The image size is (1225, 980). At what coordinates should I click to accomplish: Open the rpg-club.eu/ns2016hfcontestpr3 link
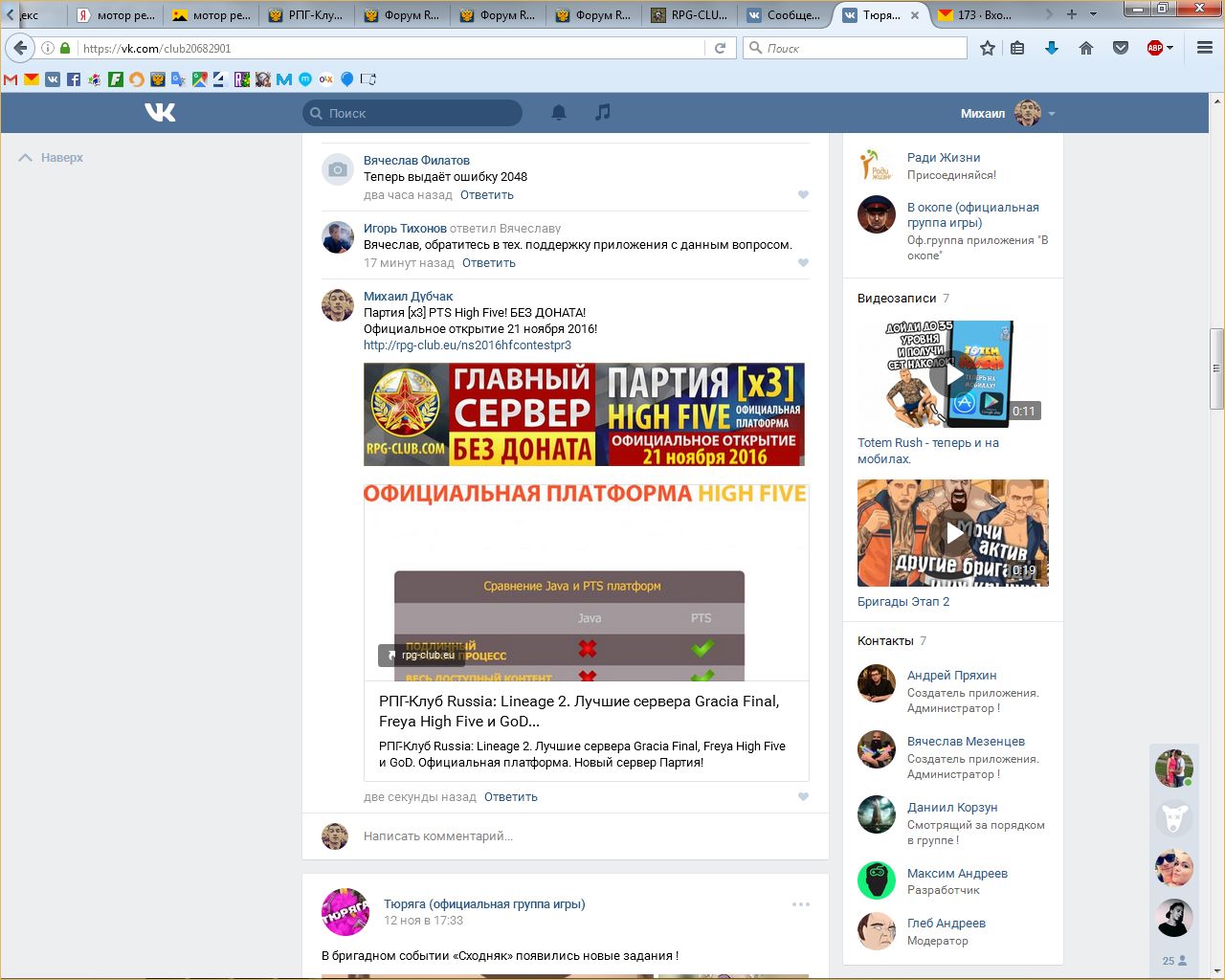coord(467,345)
